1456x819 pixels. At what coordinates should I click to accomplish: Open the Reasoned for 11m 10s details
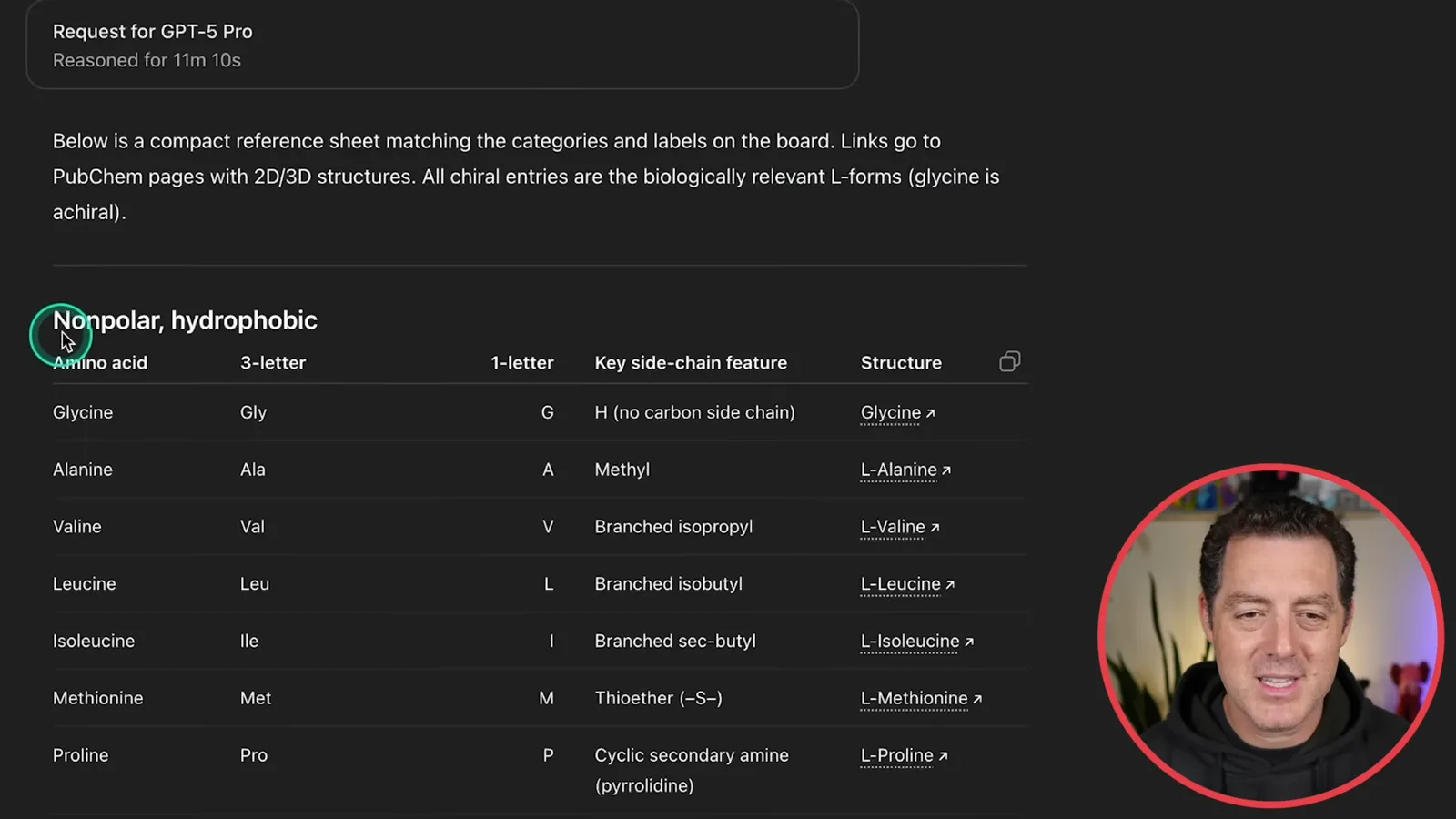[x=147, y=60]
